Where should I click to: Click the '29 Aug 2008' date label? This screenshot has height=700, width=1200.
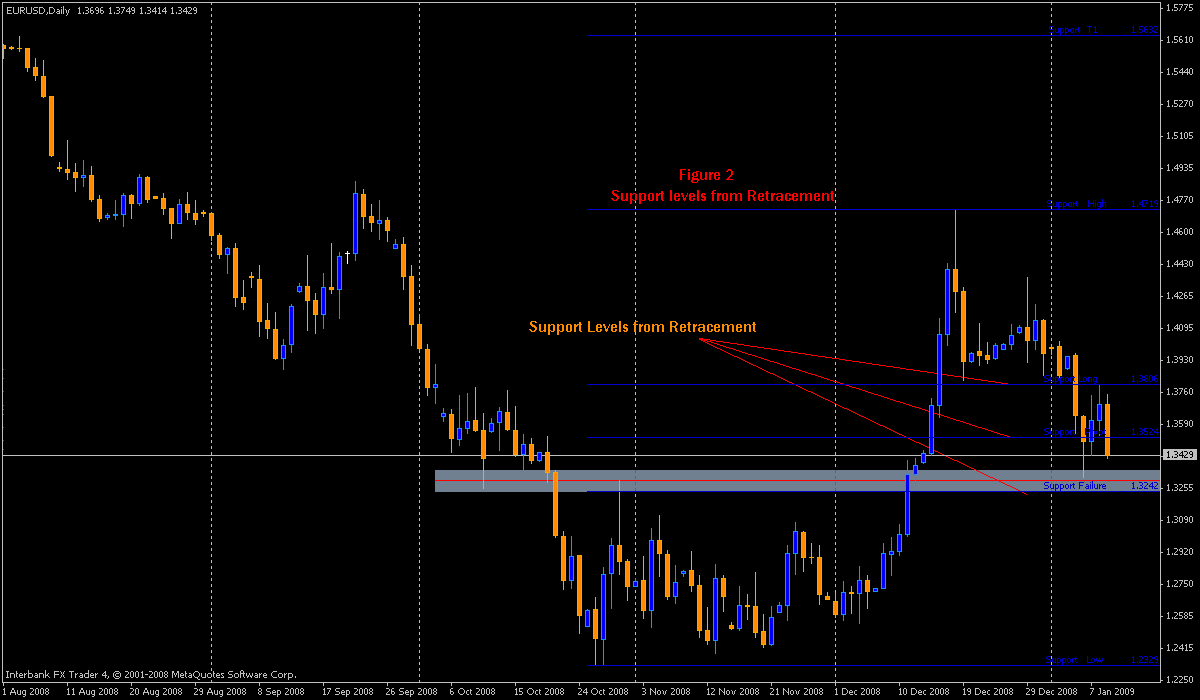(x=218, y=692)
